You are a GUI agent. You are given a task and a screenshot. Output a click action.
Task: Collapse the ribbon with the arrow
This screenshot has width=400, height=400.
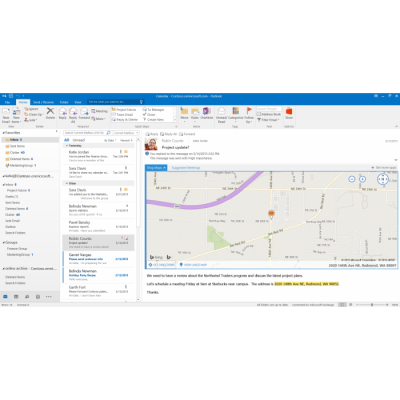396,126
